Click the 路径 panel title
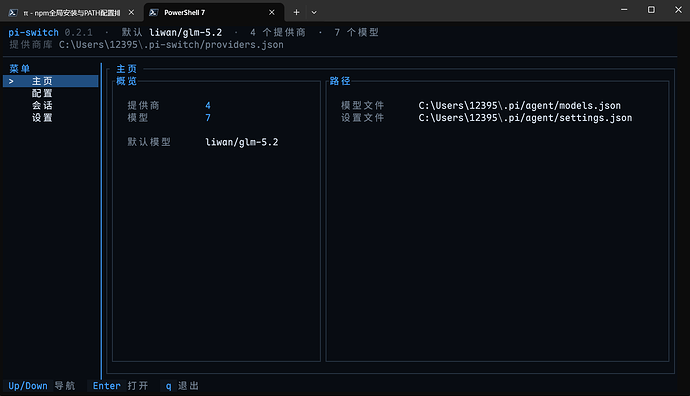 (340, 81)
